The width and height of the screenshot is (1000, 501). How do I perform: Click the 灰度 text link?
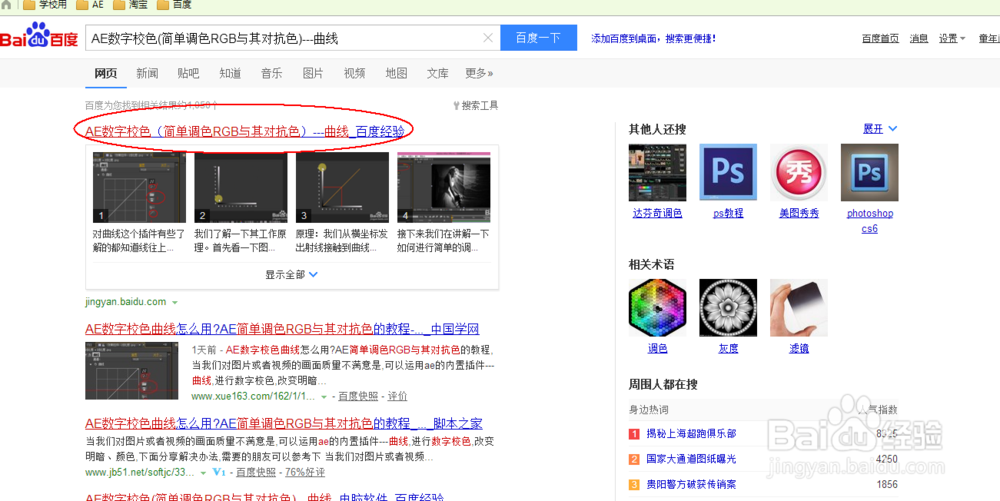pyautogui.click(x=728, y=349)
